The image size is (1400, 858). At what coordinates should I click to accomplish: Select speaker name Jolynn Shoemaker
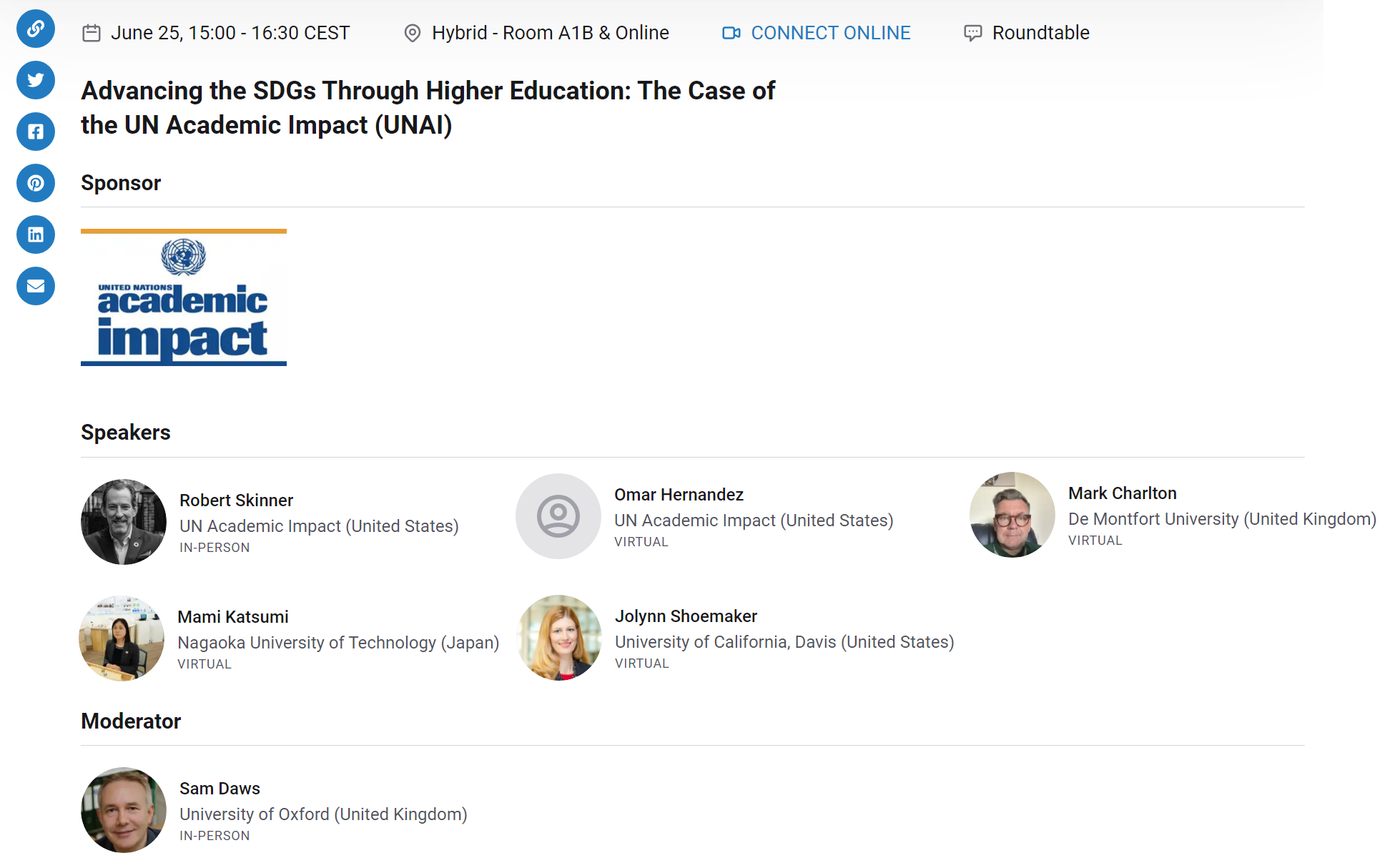pos(686,616)
